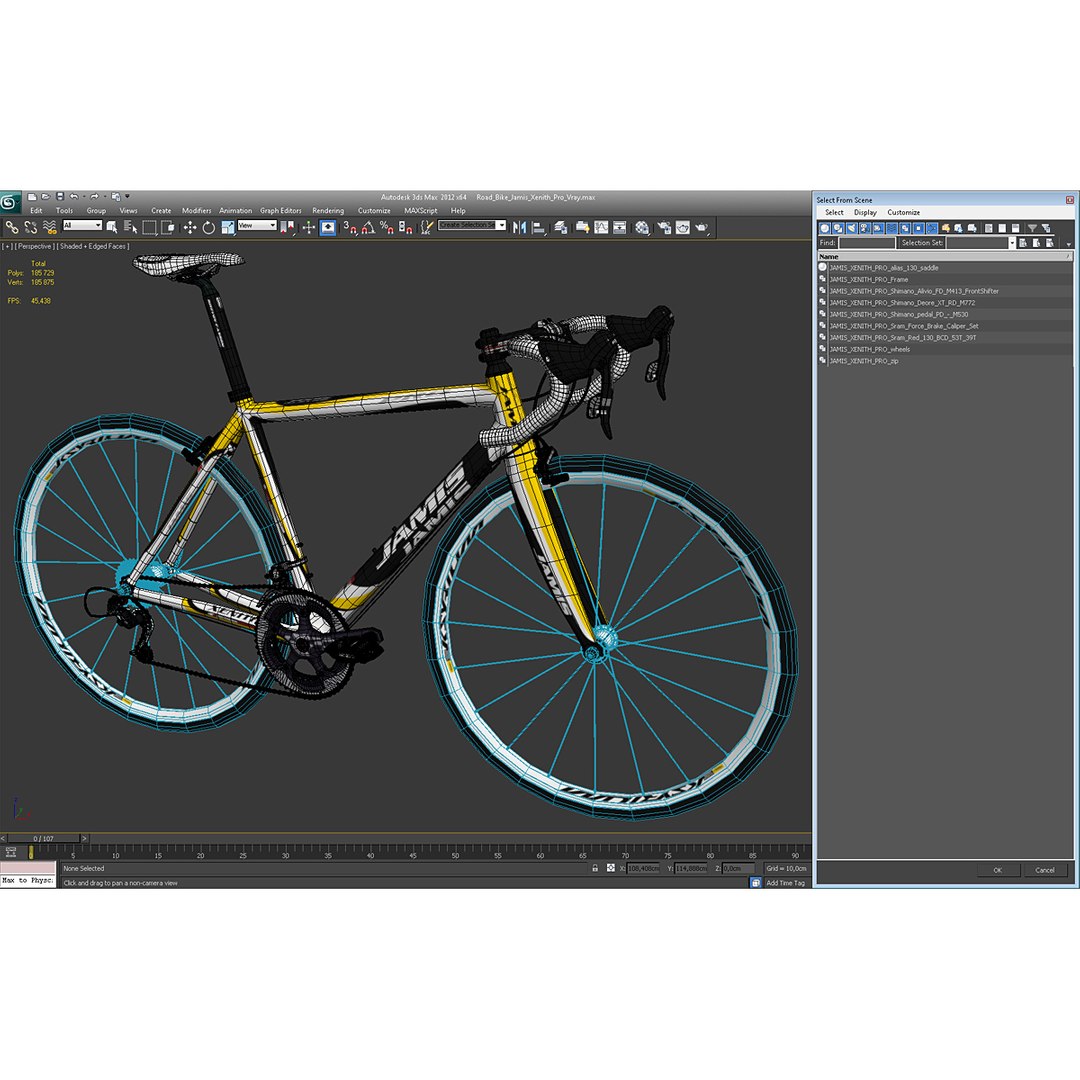
Task: Toggle the Angle Snap button
Action: click(368, 227)
